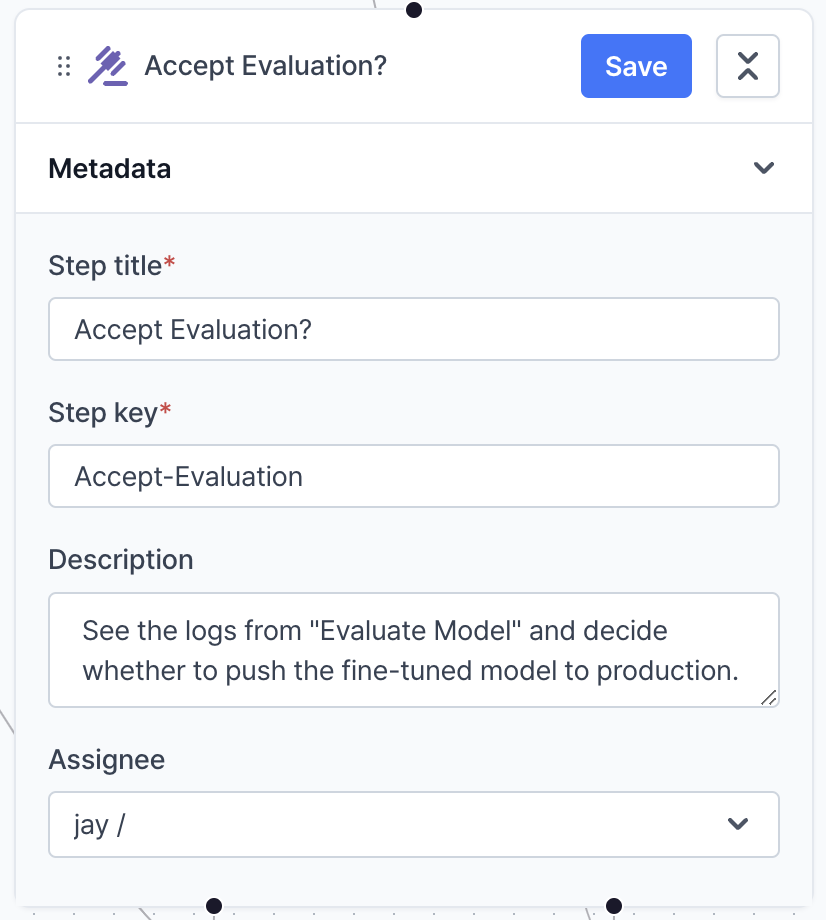
Task: Collapse the panel with the arrows button
Action: tap(747, 67)
